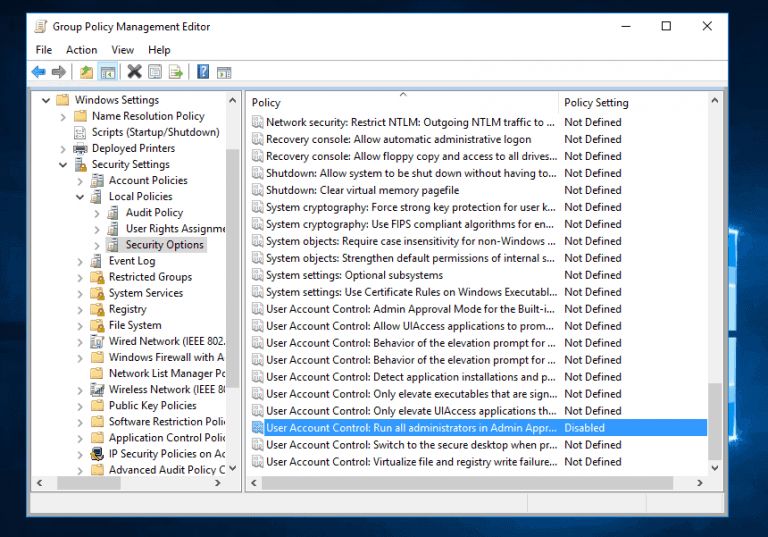
Task: Expand the Software Restriction Policies node
Action: point(80,422)
